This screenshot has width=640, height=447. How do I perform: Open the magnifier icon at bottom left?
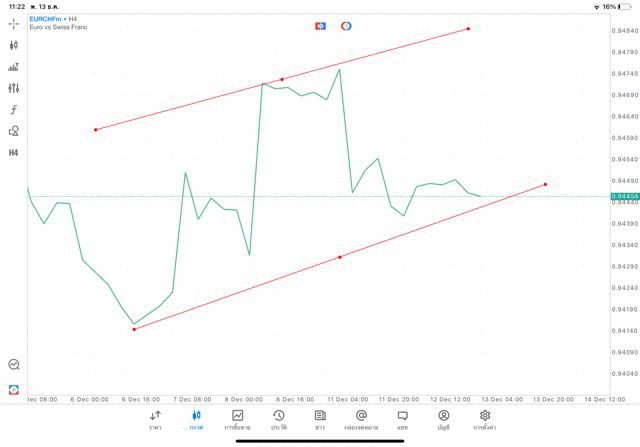coord(14,365)
